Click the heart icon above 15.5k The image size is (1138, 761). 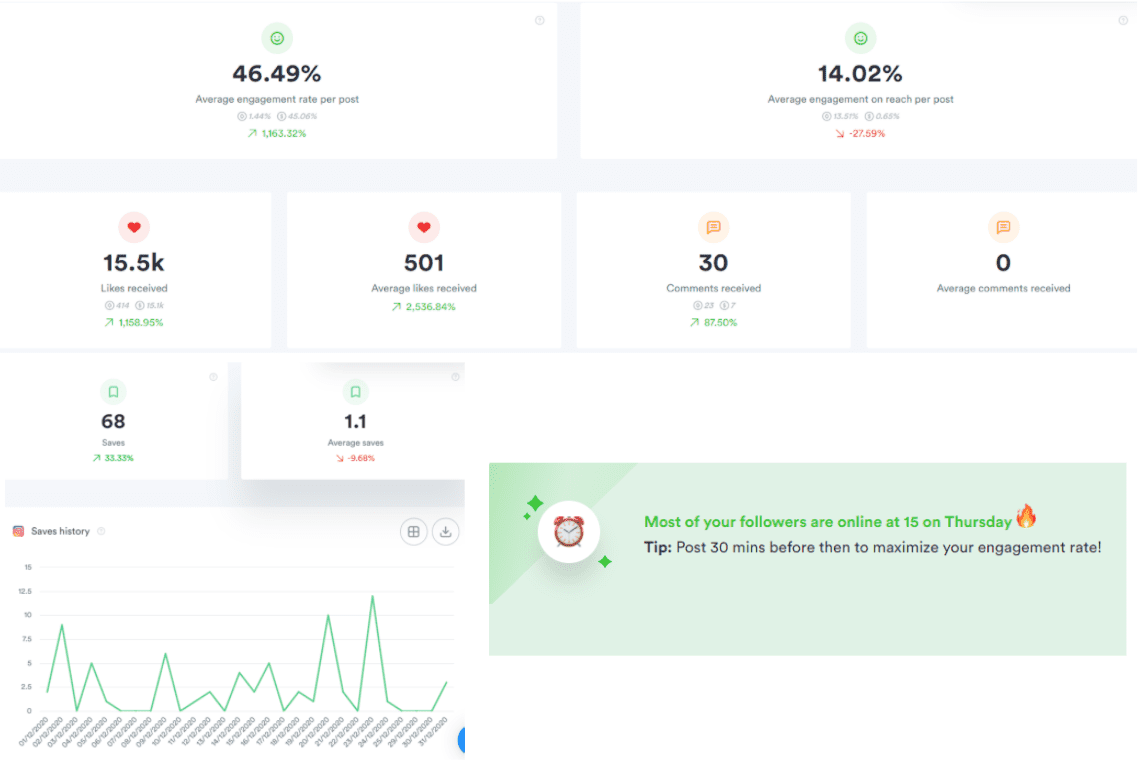pyautogui.click(x=134, y=227)
